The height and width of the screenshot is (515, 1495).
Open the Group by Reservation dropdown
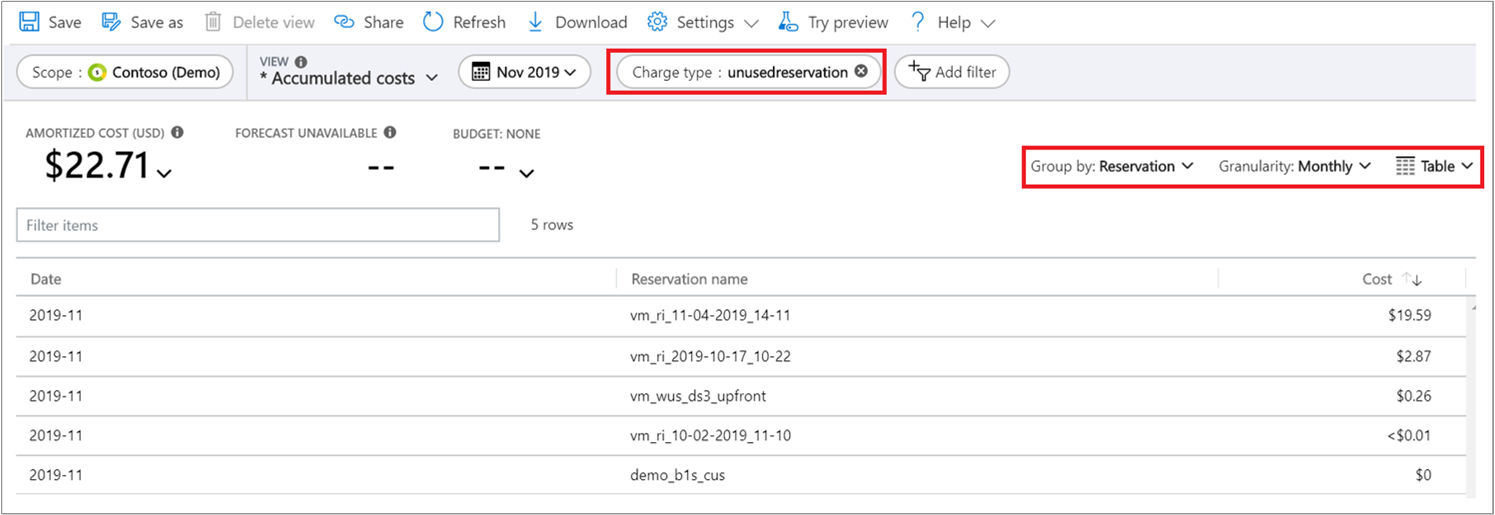pos(1112,166)
